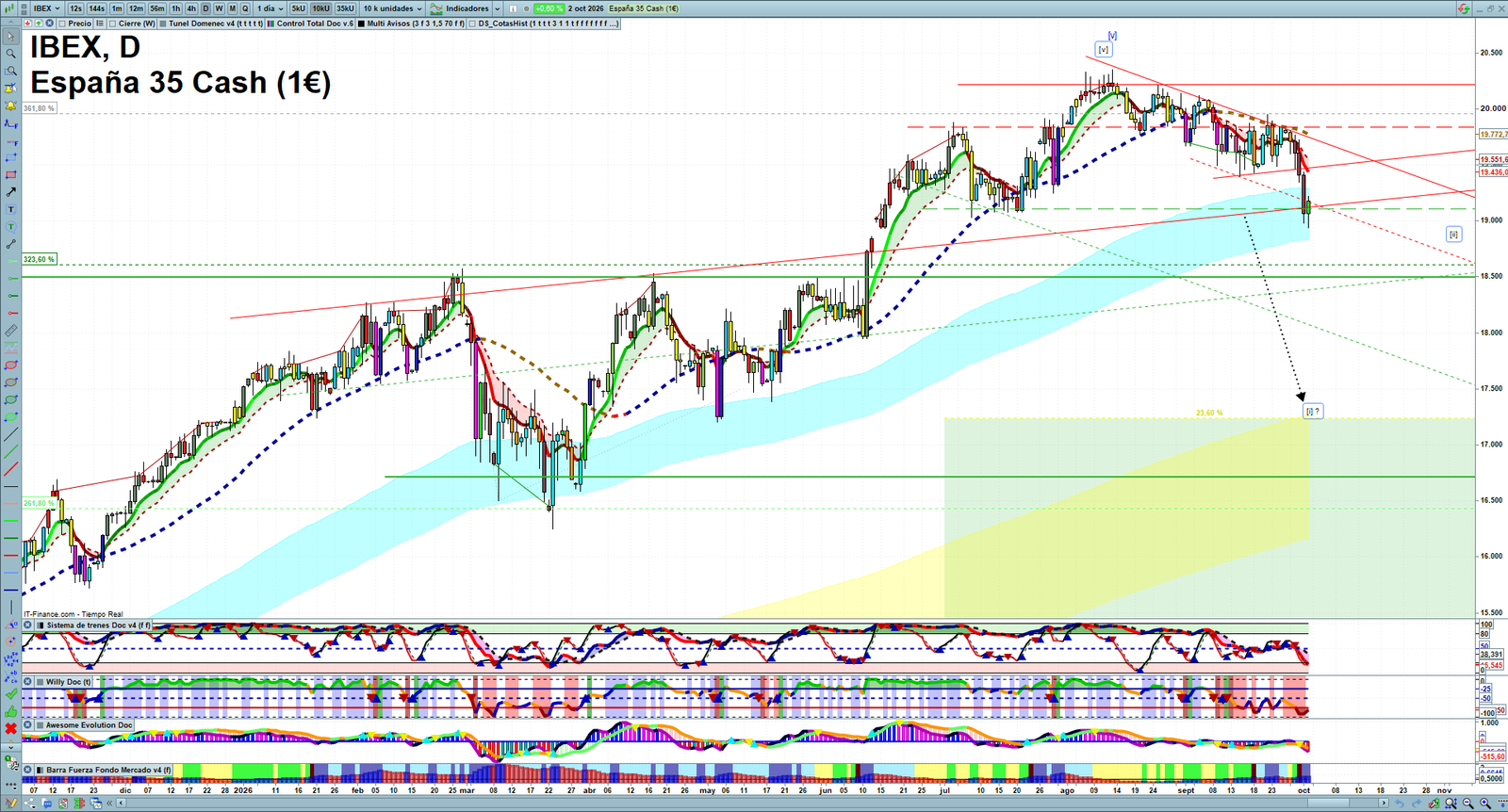This screenshot has width=1508, height=812.
Task: Select the boxed T text tool
Action: pos(10,209)
